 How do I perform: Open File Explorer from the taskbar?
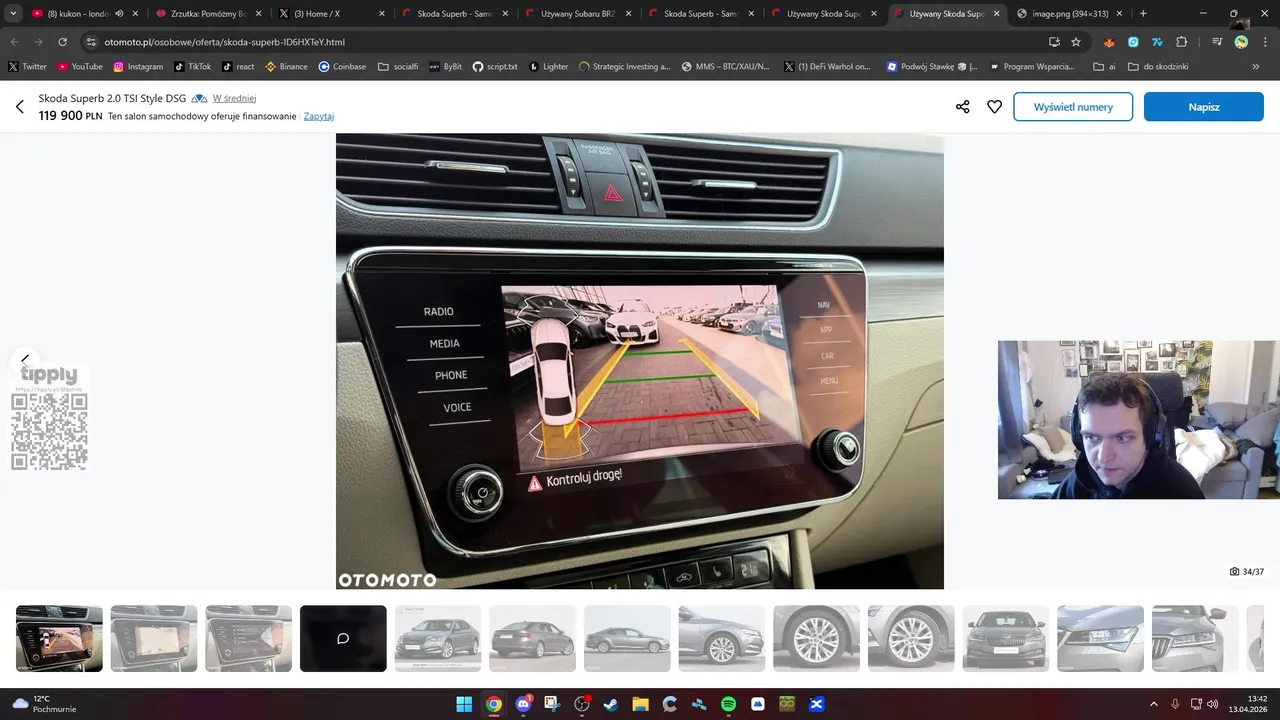640,704
